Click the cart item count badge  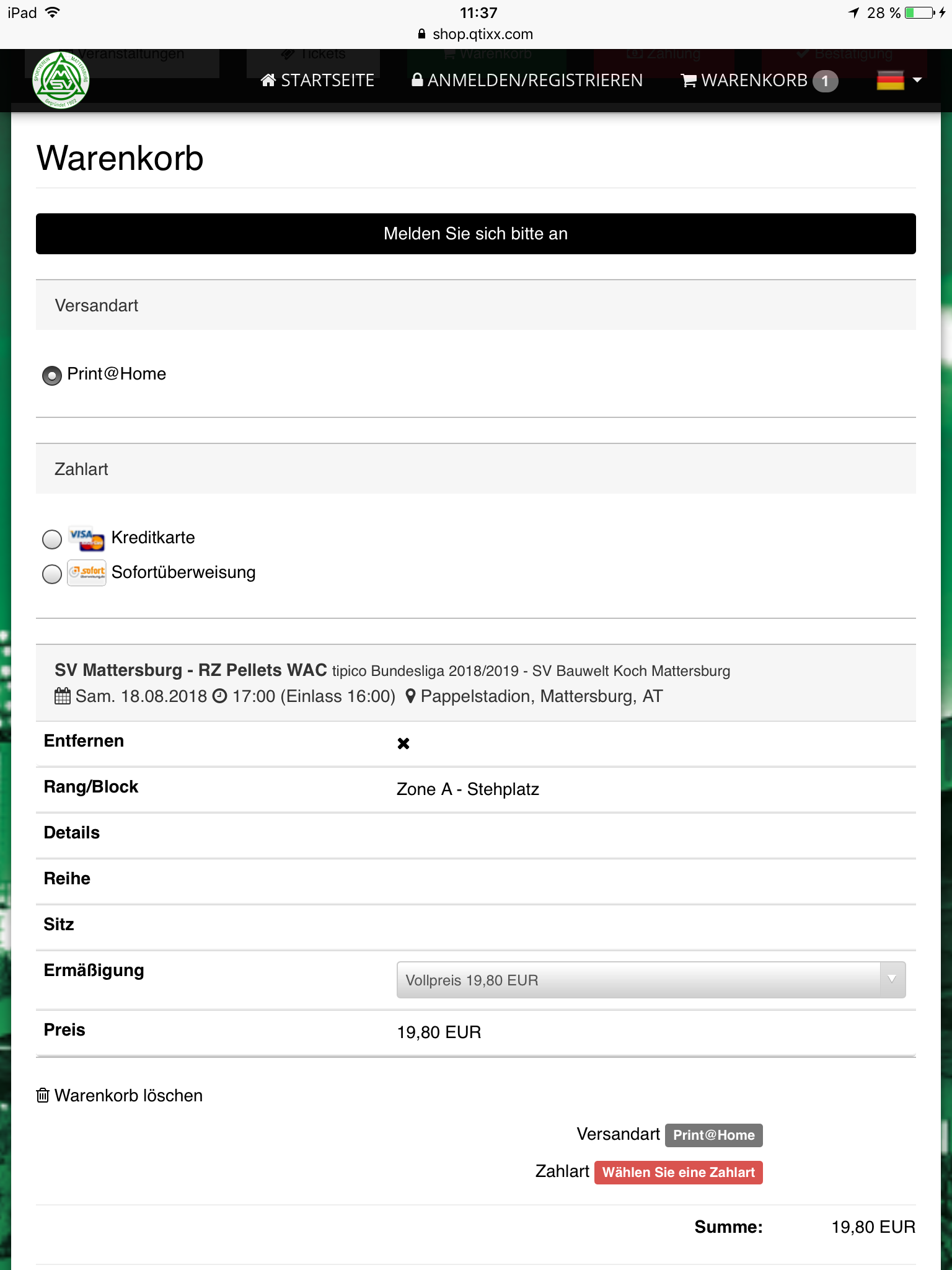click(825, 81)
